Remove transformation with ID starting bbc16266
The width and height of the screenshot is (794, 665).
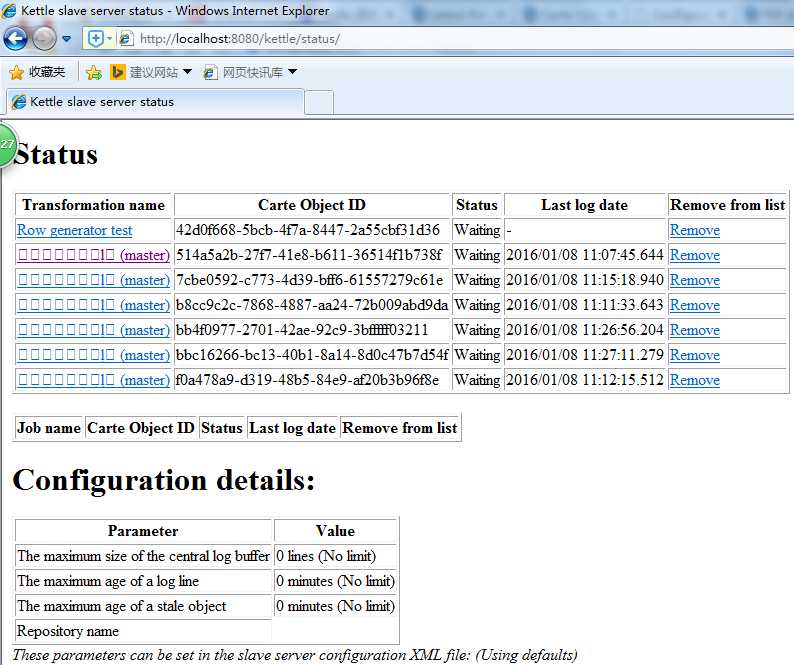695,355
